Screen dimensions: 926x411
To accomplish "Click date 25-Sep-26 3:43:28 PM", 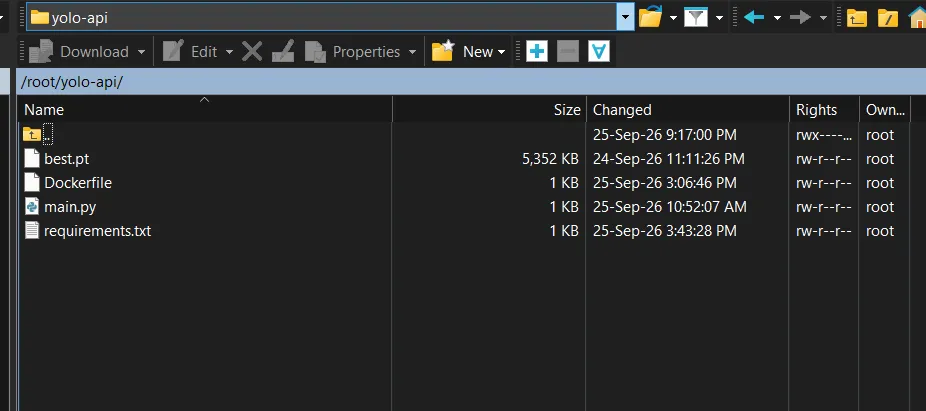I will click(x=665, y=231).
